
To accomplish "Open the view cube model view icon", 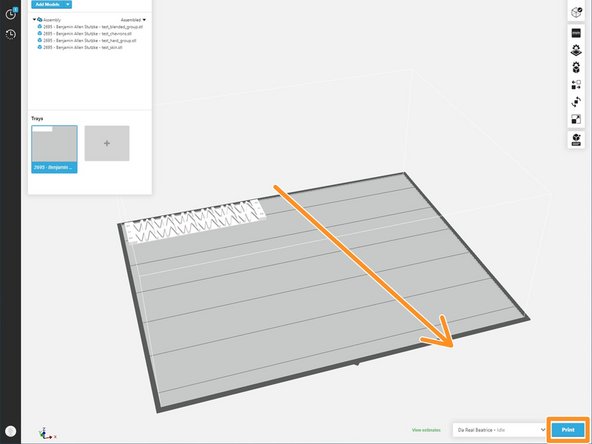I will pos(576,12).
